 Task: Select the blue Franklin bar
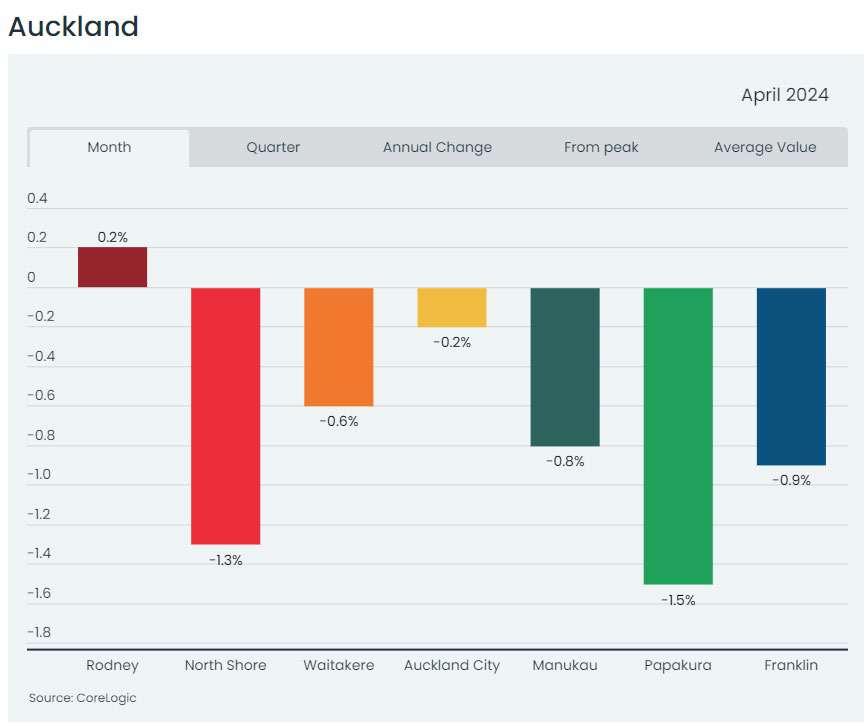[791, 377]
